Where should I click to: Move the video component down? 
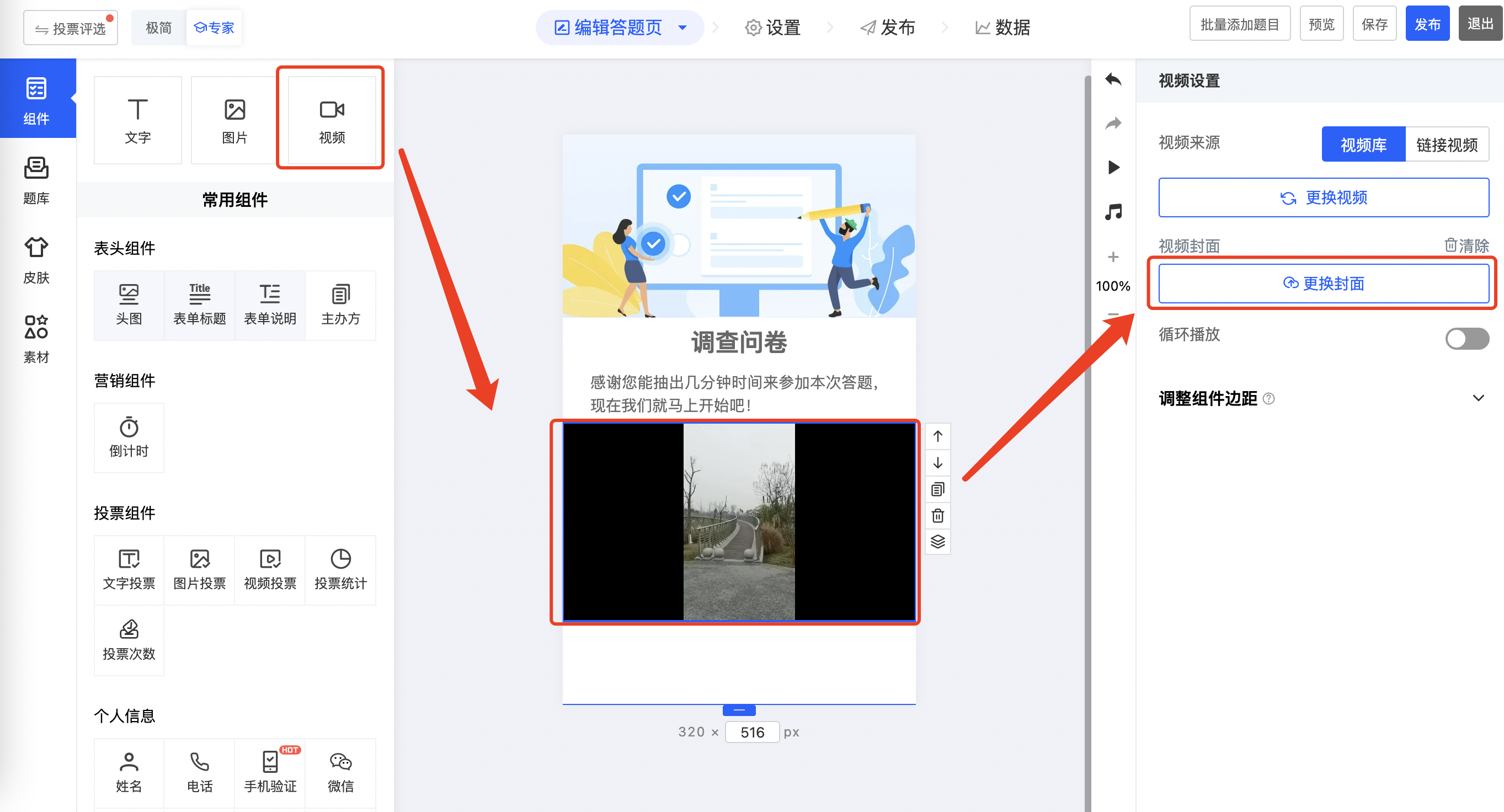(x=938, y=463)
